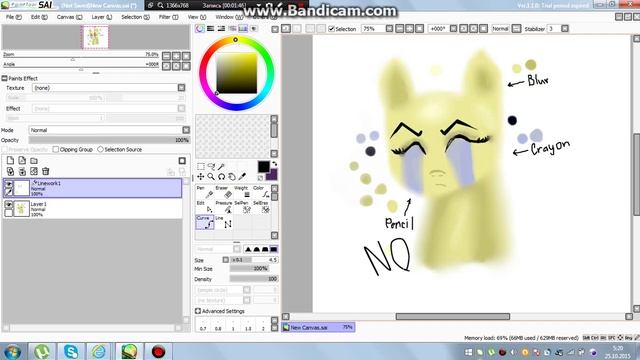Open the Selection menu

click(136, 17)
